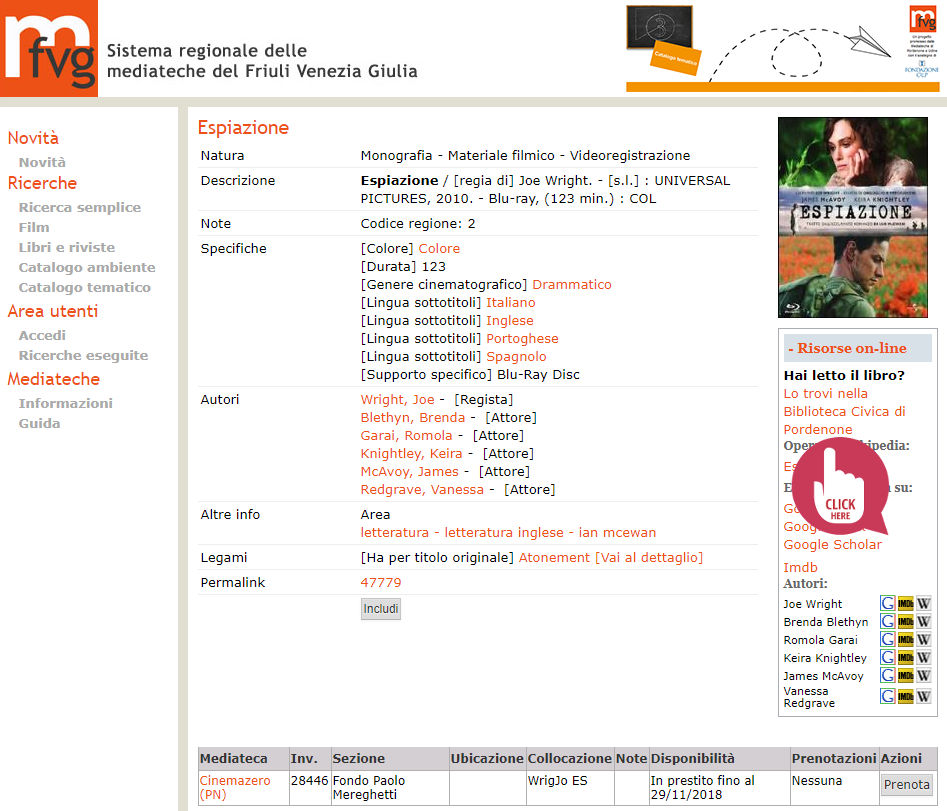Select 'Accedi' under Area utenti
This screenshot has height=811, width=947.
click(42, 335)
